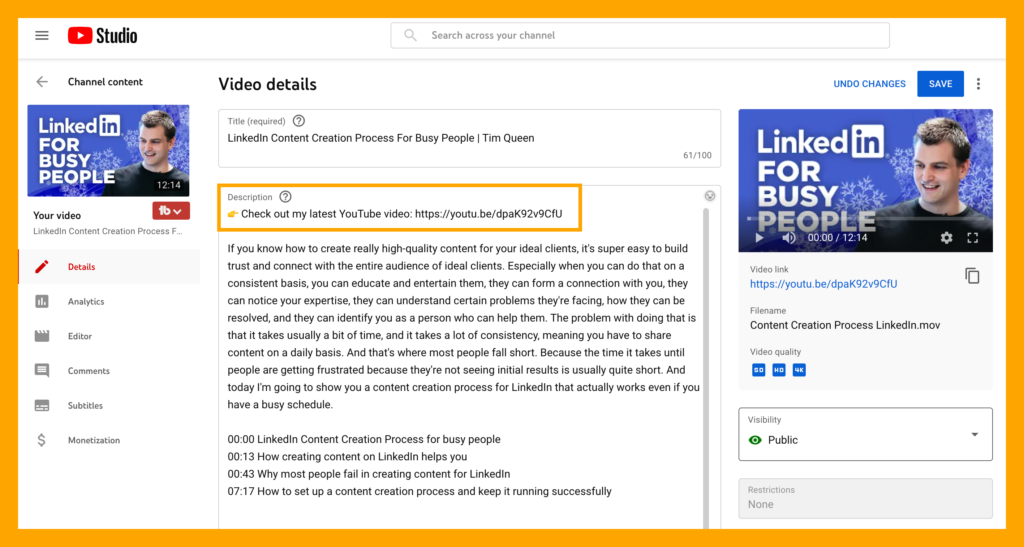Screen dimensions: 1024x547
Task: Click the preview player progress bar
Action: (x=865, y=219)
